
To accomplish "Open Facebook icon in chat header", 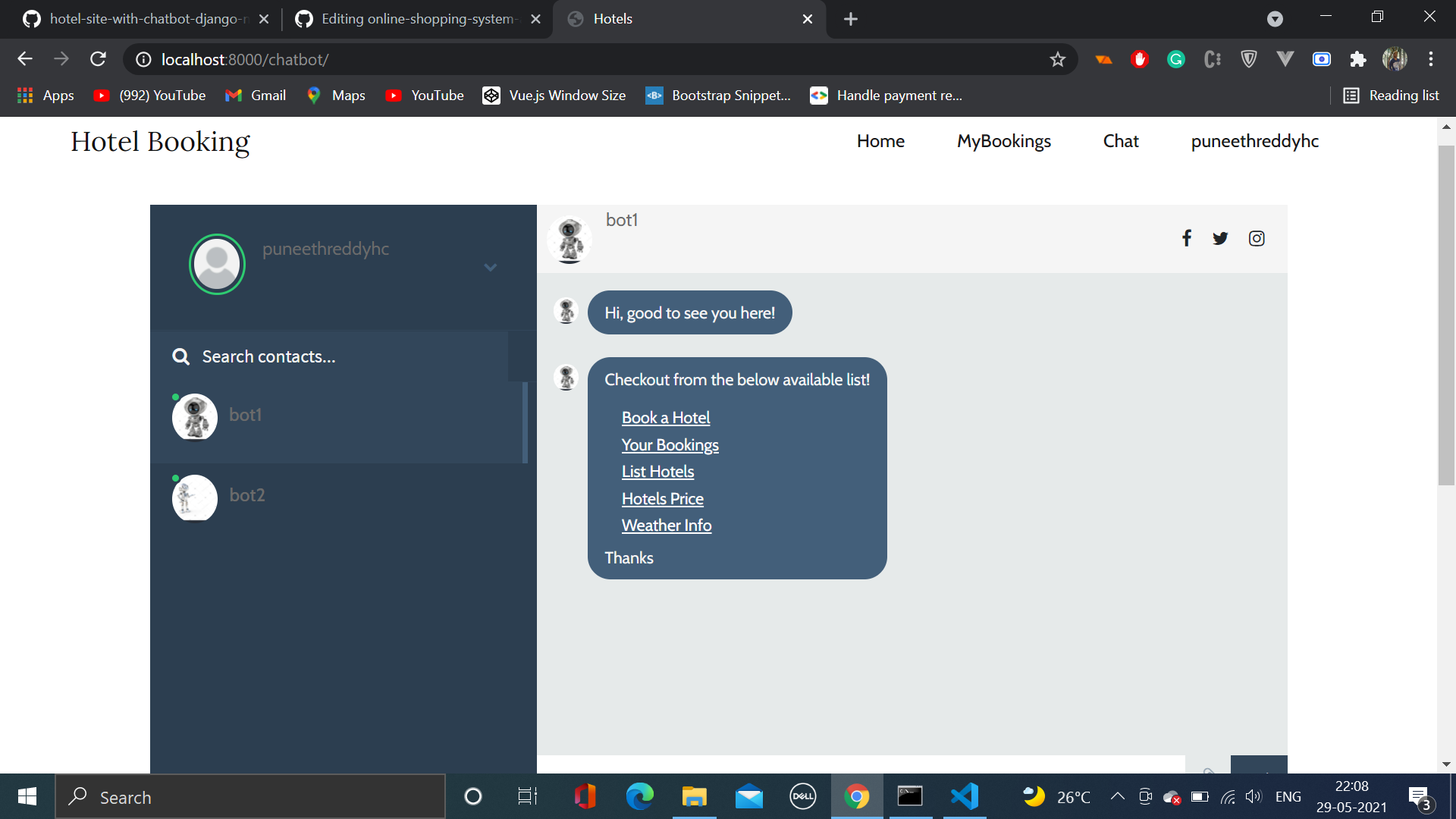I will [1187, 238].
